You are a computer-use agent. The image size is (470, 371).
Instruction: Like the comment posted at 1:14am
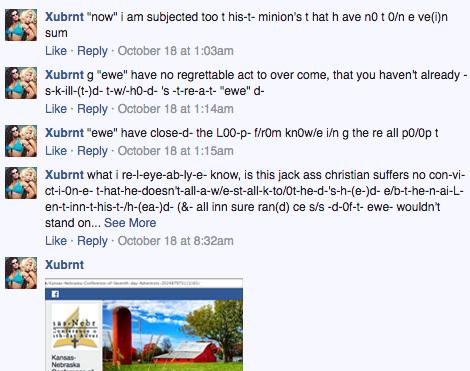[x=56, y=109]
